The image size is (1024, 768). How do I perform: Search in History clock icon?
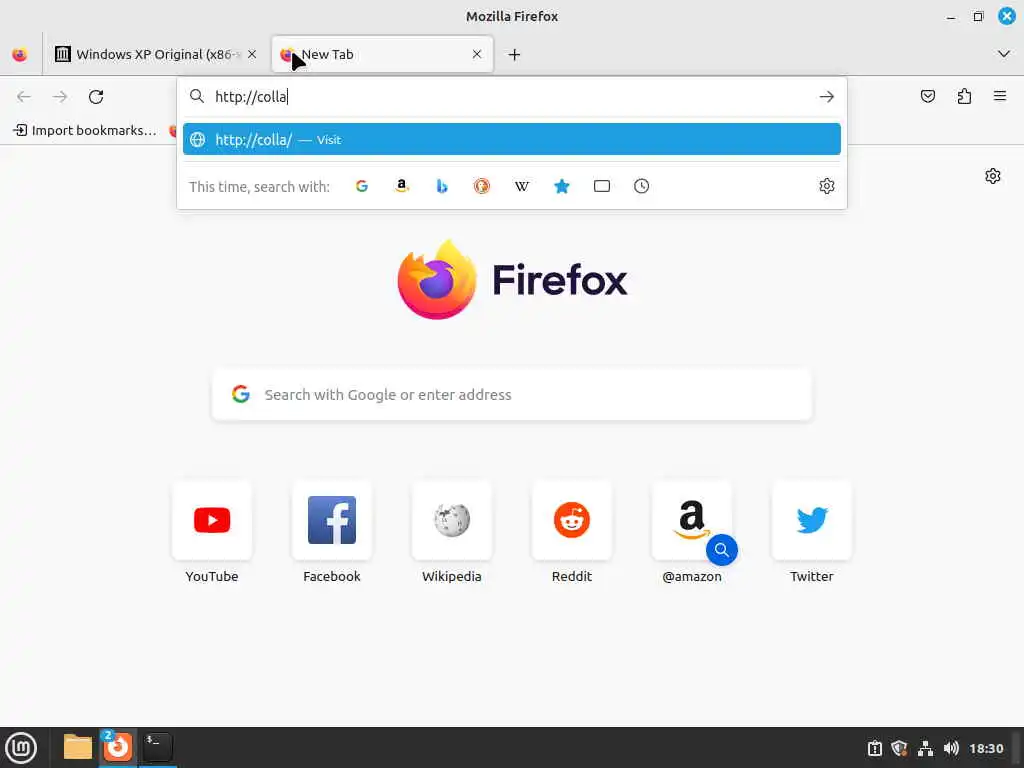point(641,186)
